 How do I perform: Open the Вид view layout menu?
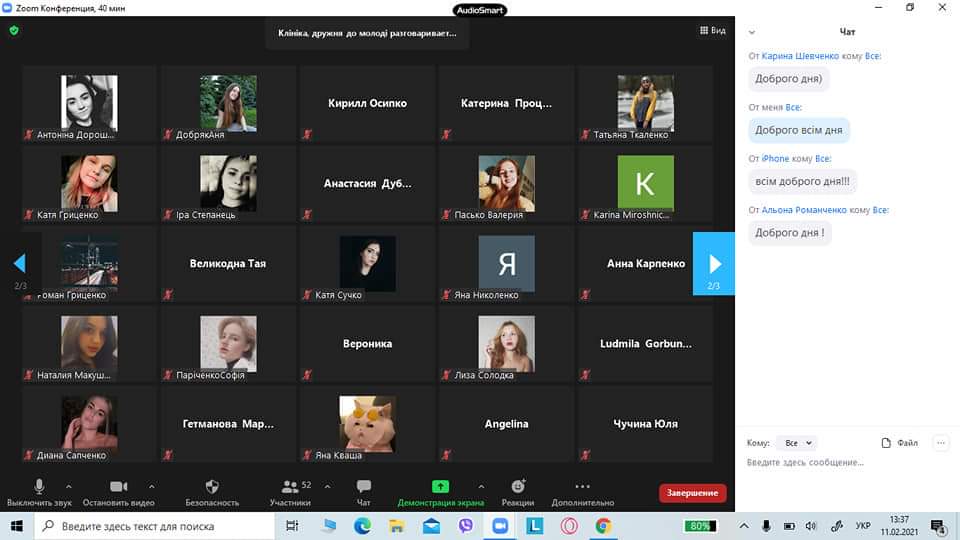coord(713,30)
